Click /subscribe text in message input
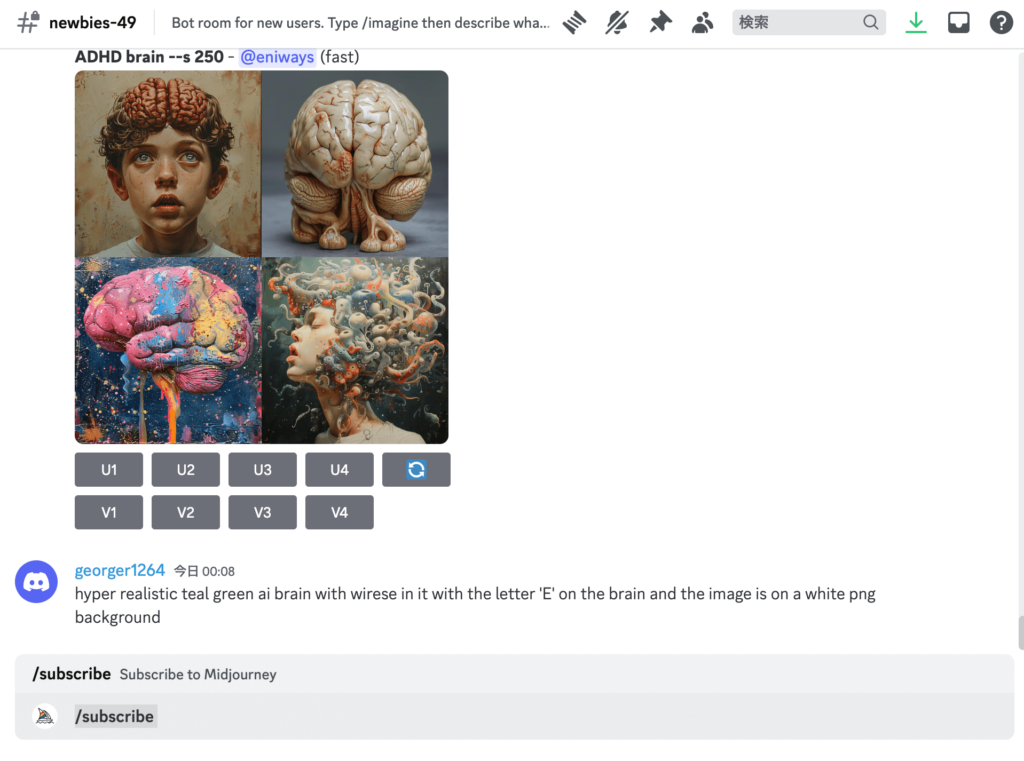This screenshot has height=761, width=1024. tap(115, 717)
